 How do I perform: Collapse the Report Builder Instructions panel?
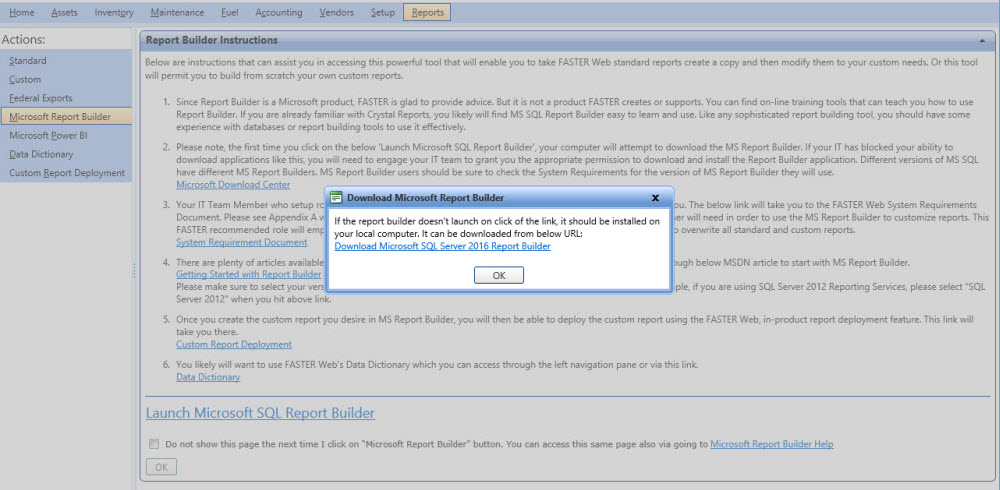click(x=982, y=40)
